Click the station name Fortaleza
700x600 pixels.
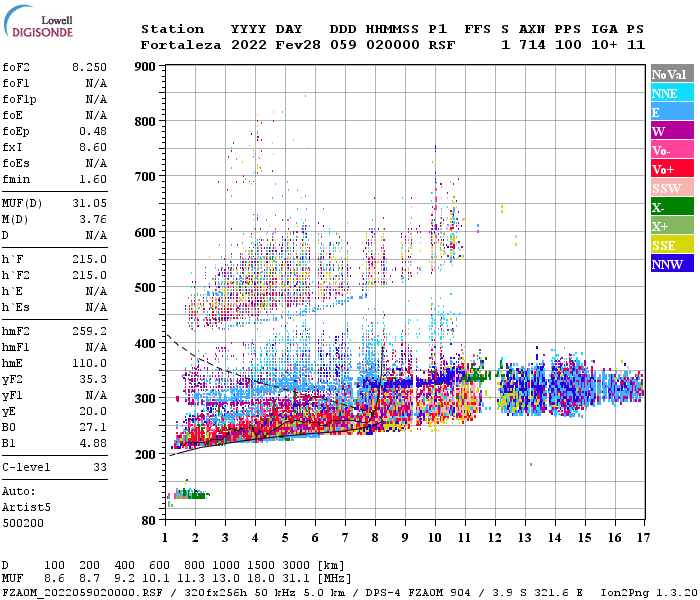tap(181, 45)
